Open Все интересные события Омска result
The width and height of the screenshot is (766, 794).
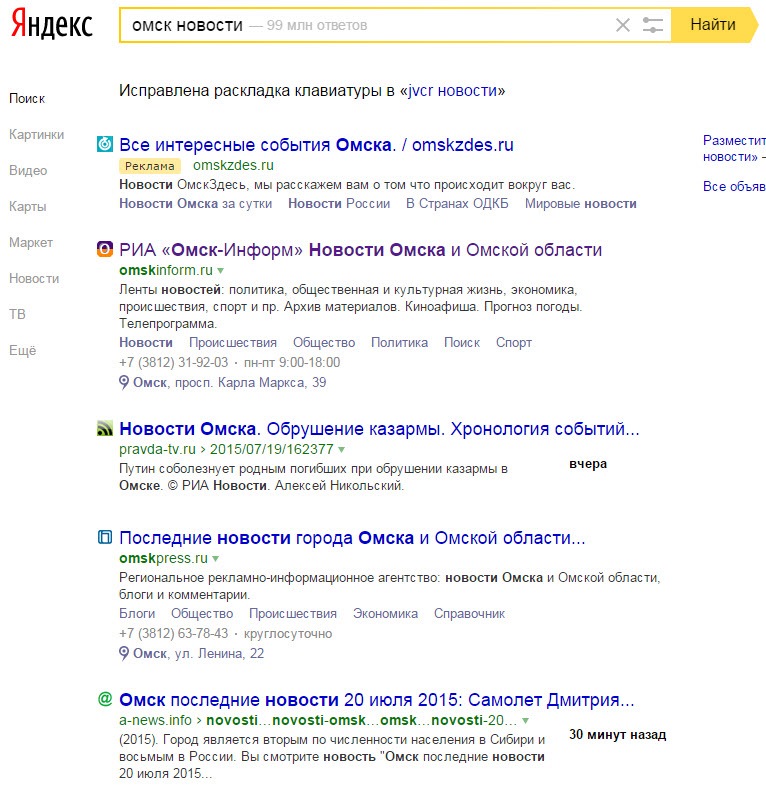click(316, 145)
